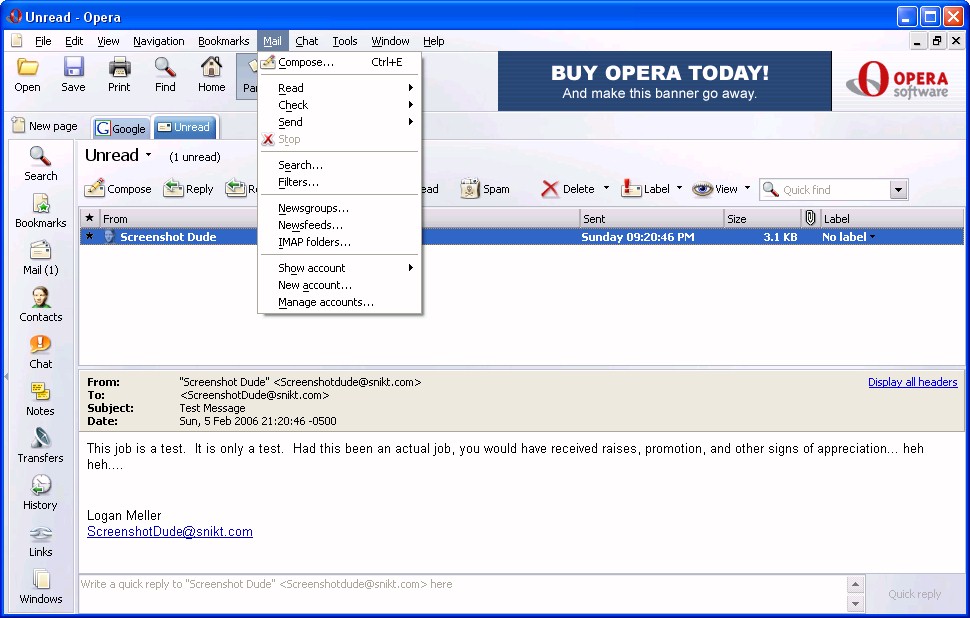Open the Quick find dropdown arrow

point(897,190)
